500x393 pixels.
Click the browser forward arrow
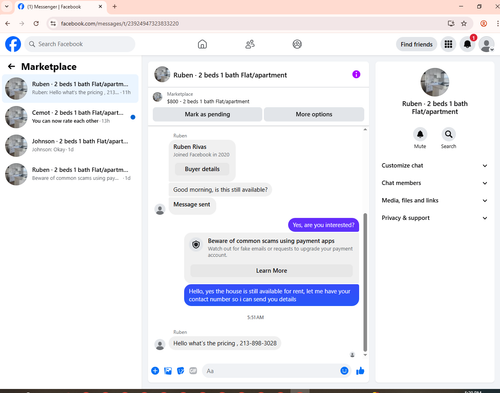point(22,23)
